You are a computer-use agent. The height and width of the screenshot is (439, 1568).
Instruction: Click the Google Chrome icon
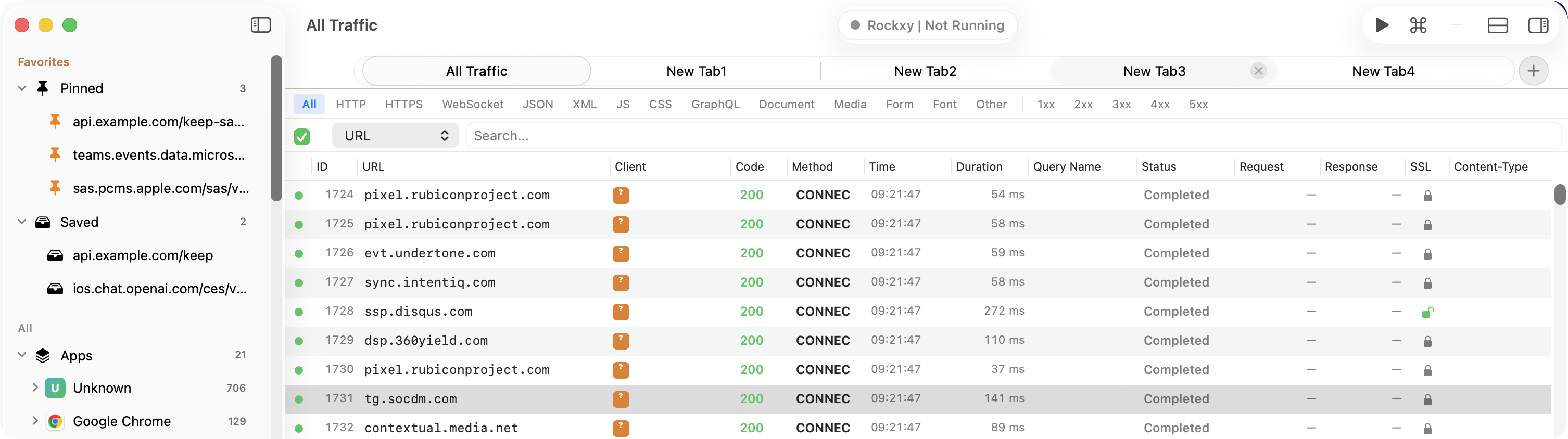pos(55,421)
